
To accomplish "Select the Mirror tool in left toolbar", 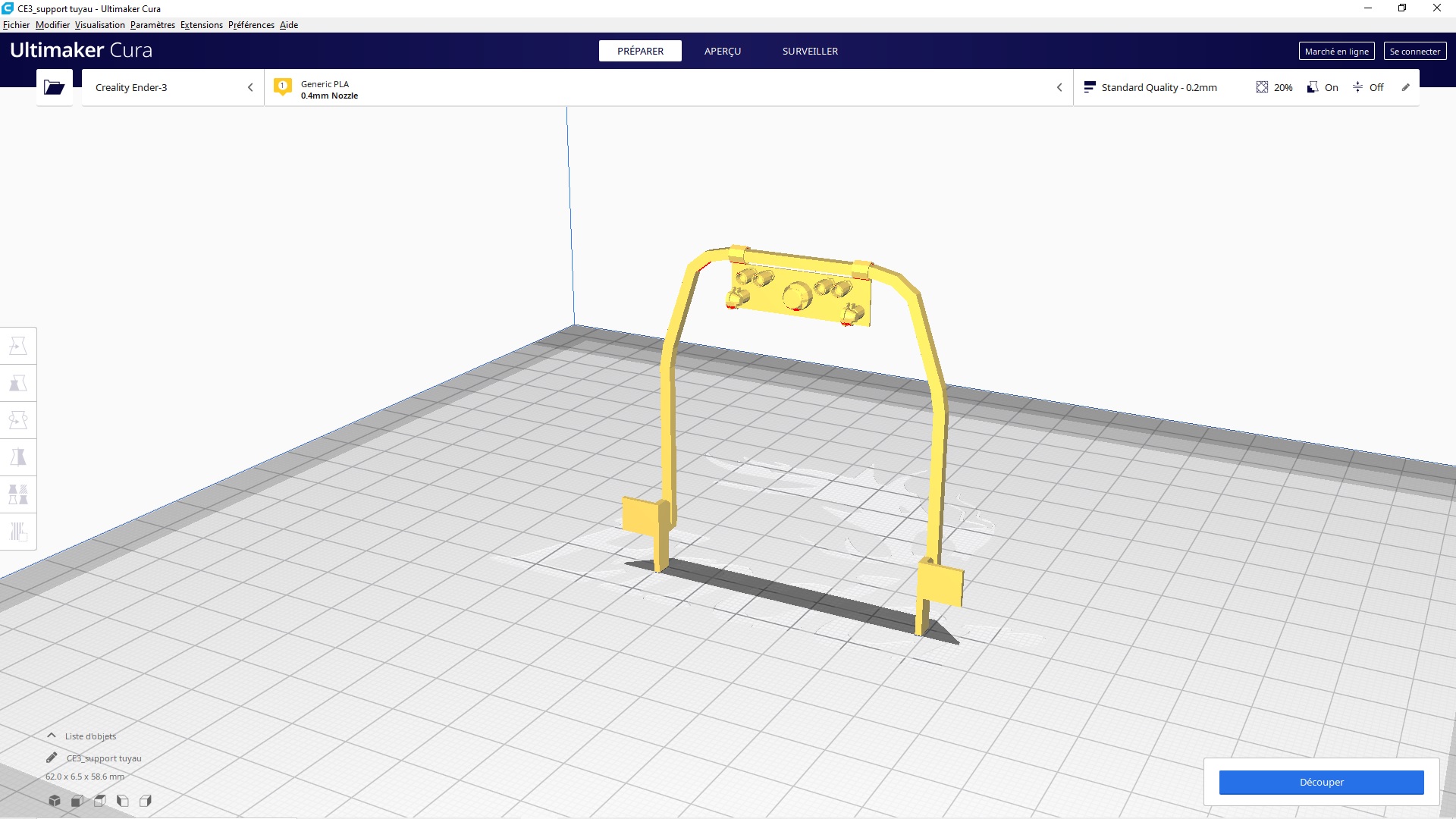I will coord(18,457).
